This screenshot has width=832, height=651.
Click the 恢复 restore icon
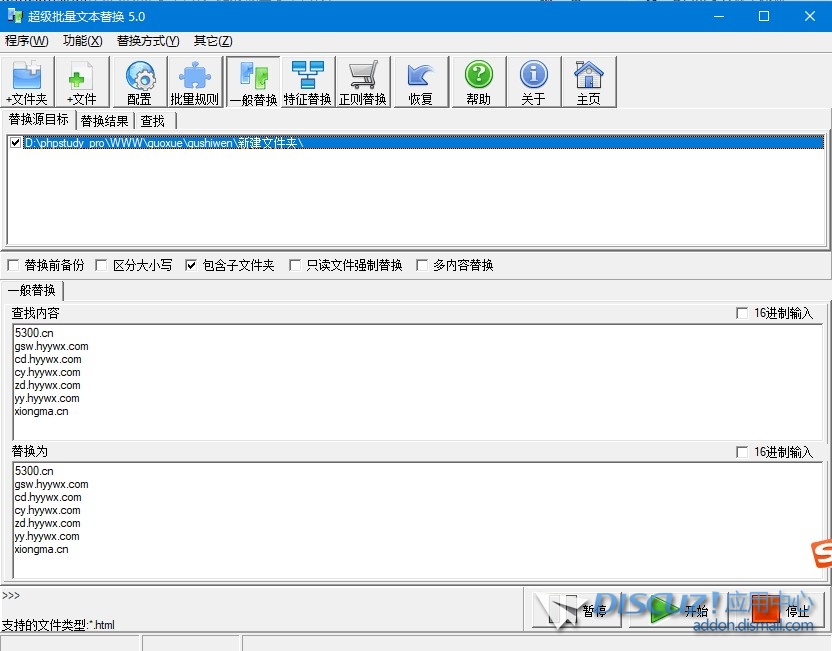[x=420, y=82]
